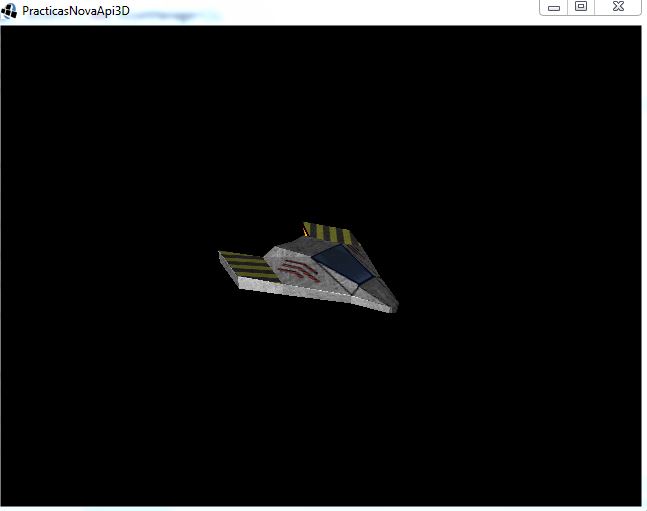Click the PracticasNovaApi3D title text
The width and height of the screenshot is (647, 511).
click(76, 11)
